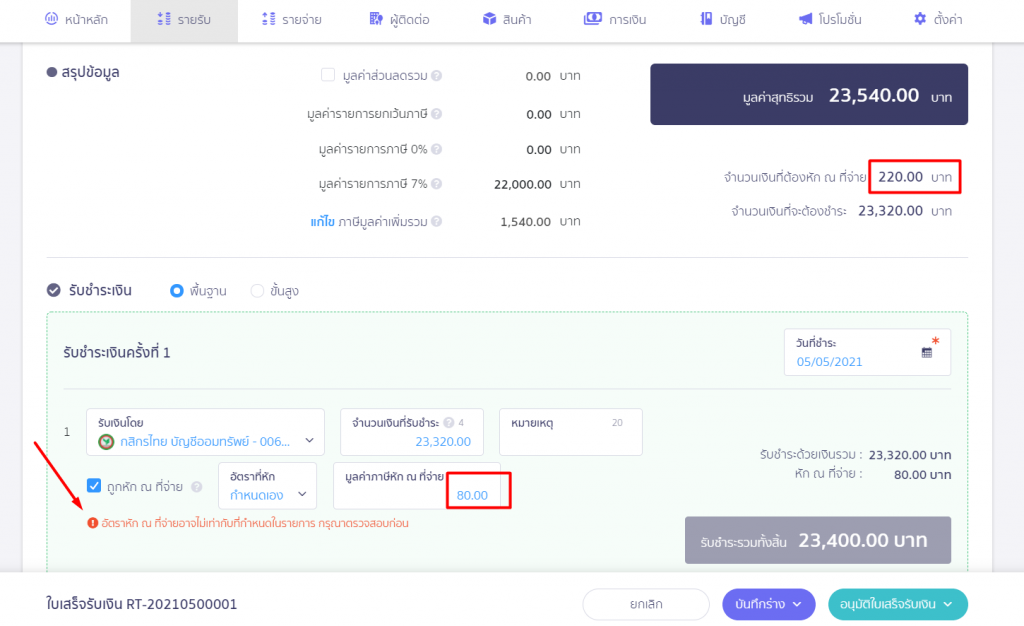
Task: Open the calendar icon for วันที่ชำระ
Action: click(x=927, y=352)
